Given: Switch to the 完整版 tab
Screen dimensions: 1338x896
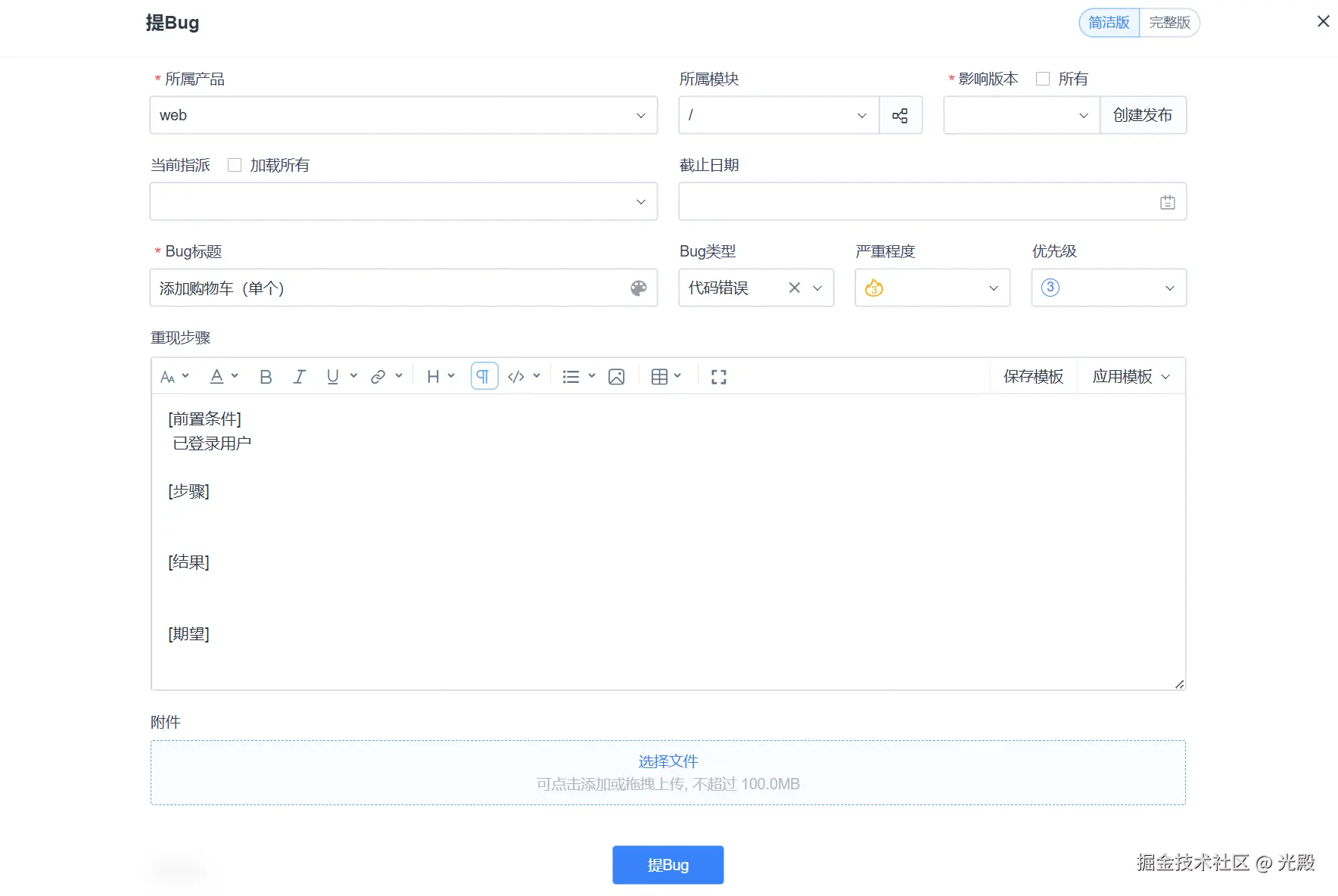Looking at the screenshot, I should point(1169,23).
